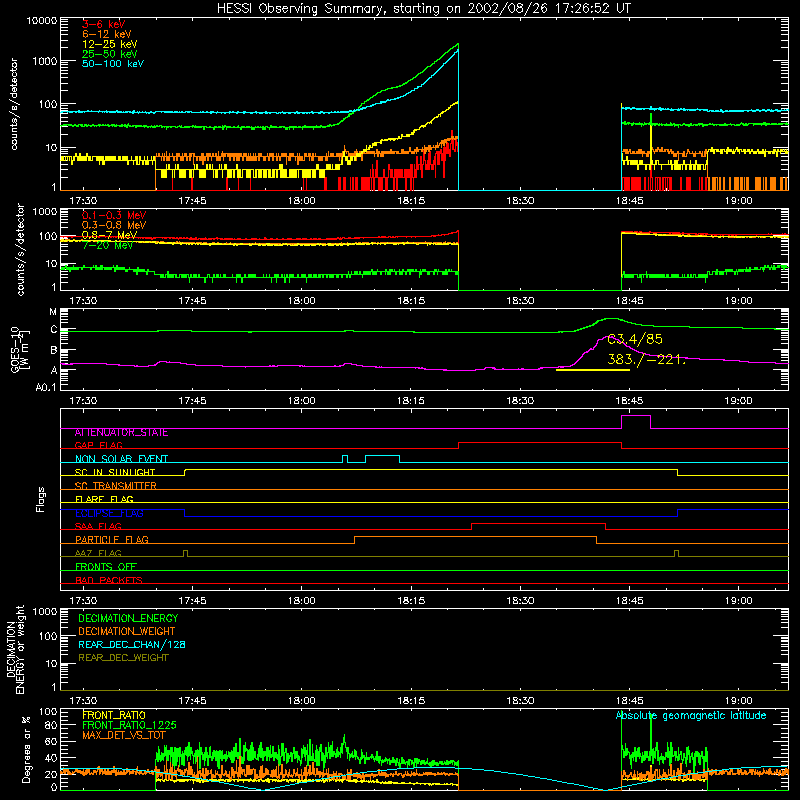The image size is (800, 800).
Task: Click the 0.3-0.8 MeV legend label
Action: (x=114, y=225)
